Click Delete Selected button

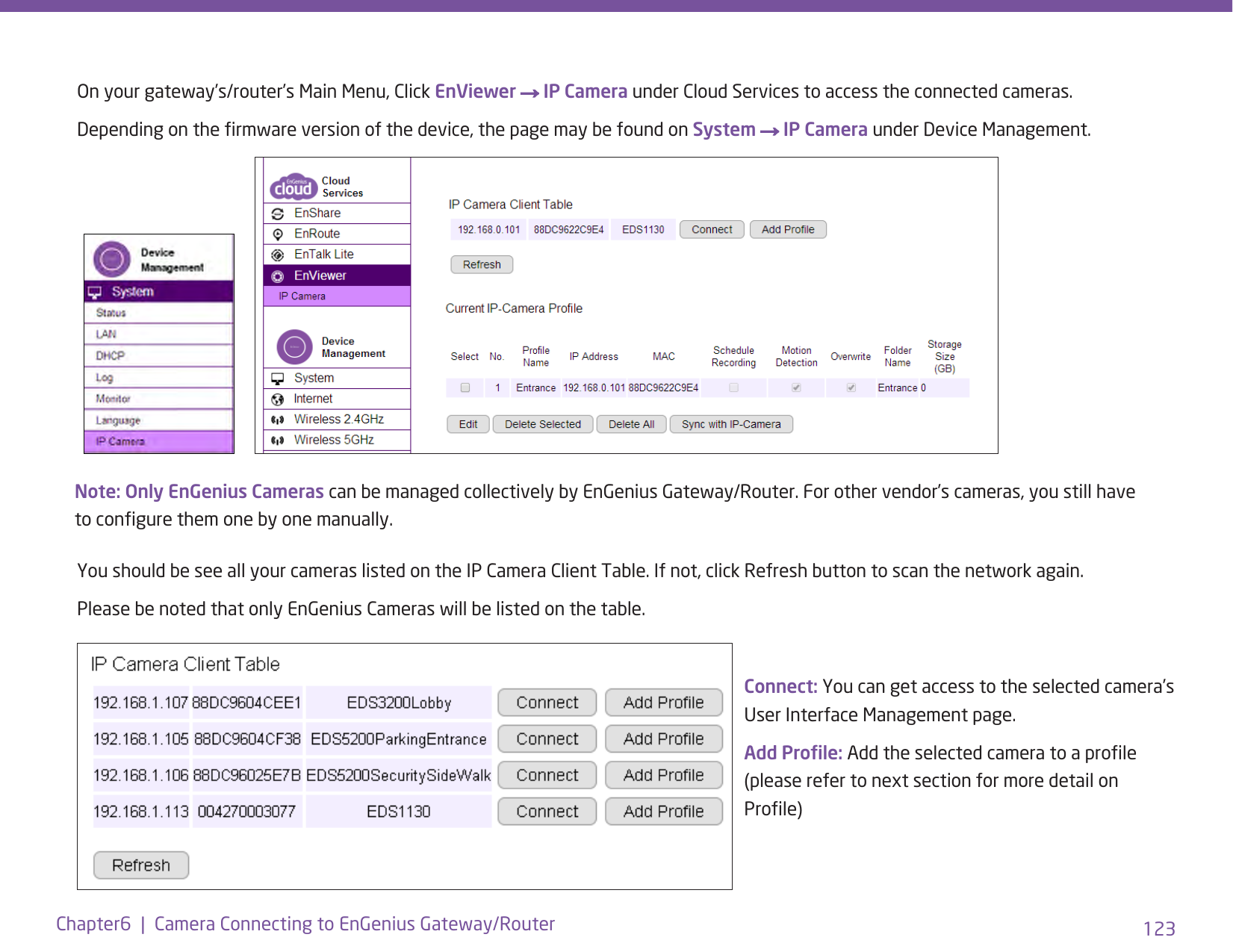(543, 425)
